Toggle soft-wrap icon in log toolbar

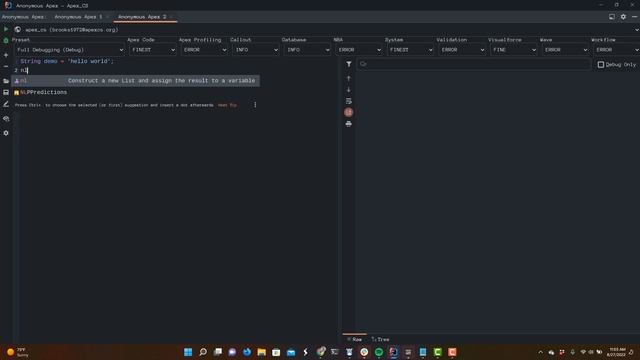349,101
